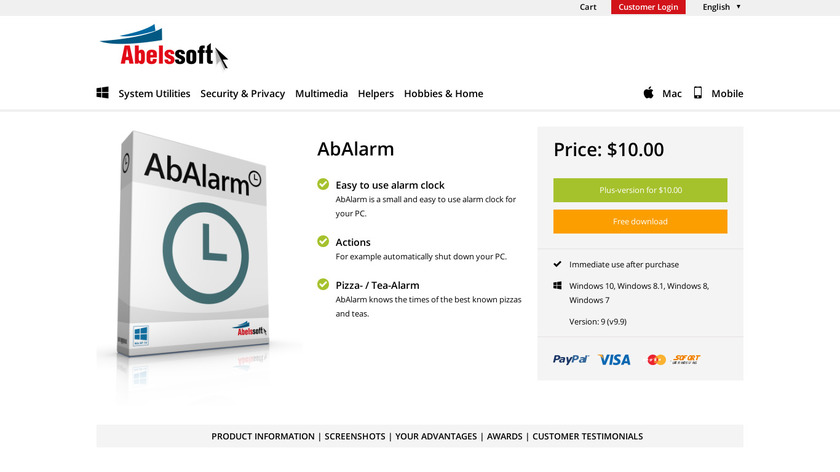The image size is (840, 472).
Task: Click green checkmark beside Easy to use alarm clock
Action: click(x=323, y=184)
